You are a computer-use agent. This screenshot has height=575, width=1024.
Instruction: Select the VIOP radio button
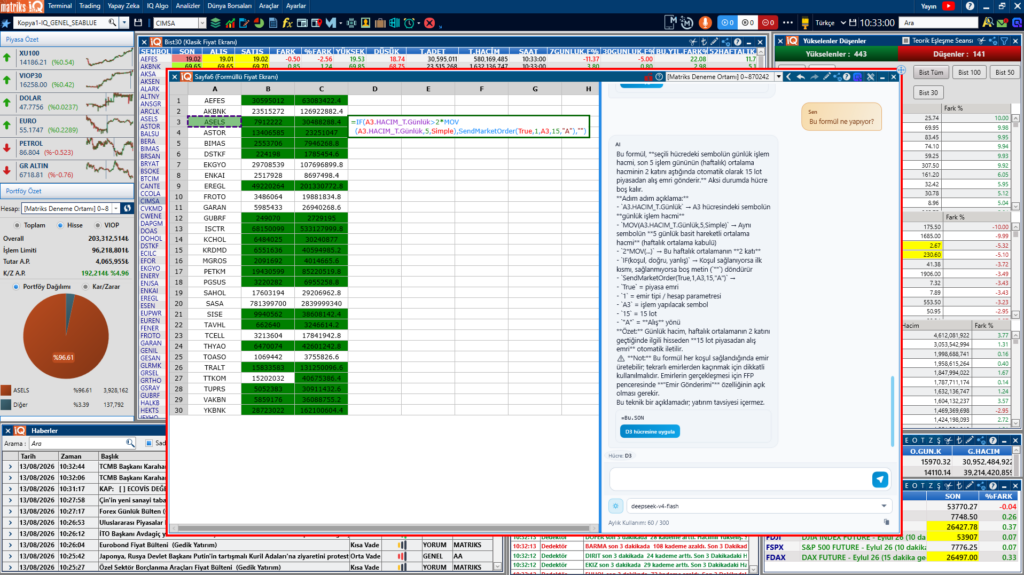click(97, 225)
